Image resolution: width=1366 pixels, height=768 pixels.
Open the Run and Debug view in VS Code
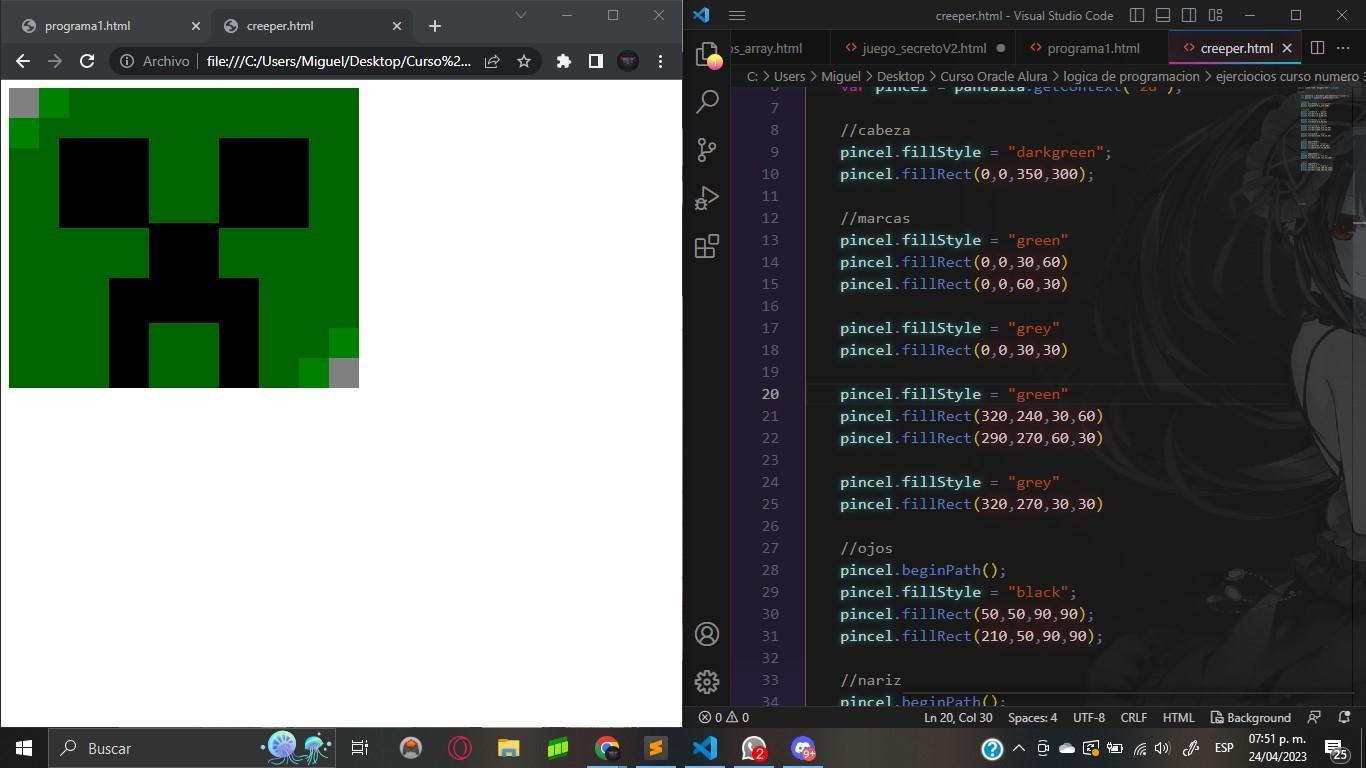707,198
